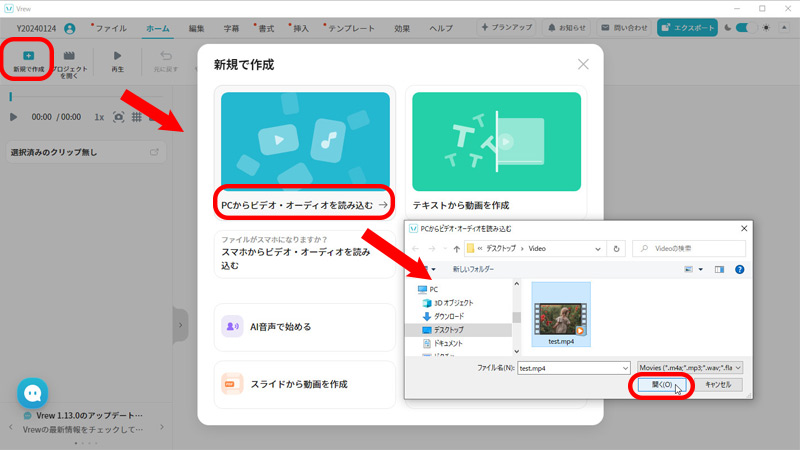Image resolution: width=800 pixels, height=450 pixels.
Task: Click the 選択済みのクリップ無し popout icon
Action: (x=154, y=152)
